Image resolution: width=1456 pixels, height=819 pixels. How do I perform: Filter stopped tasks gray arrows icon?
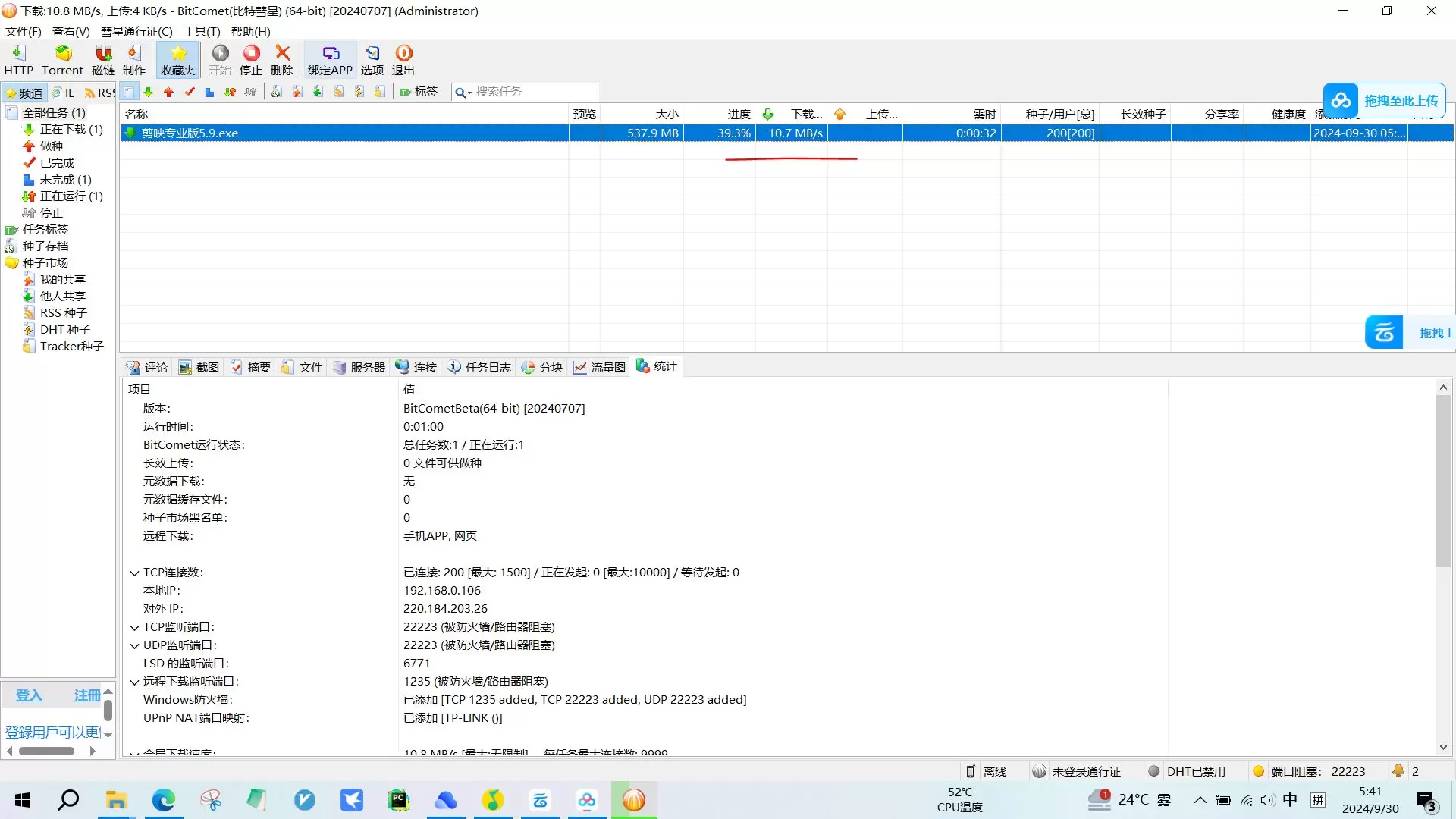click(x=250, y=92)
